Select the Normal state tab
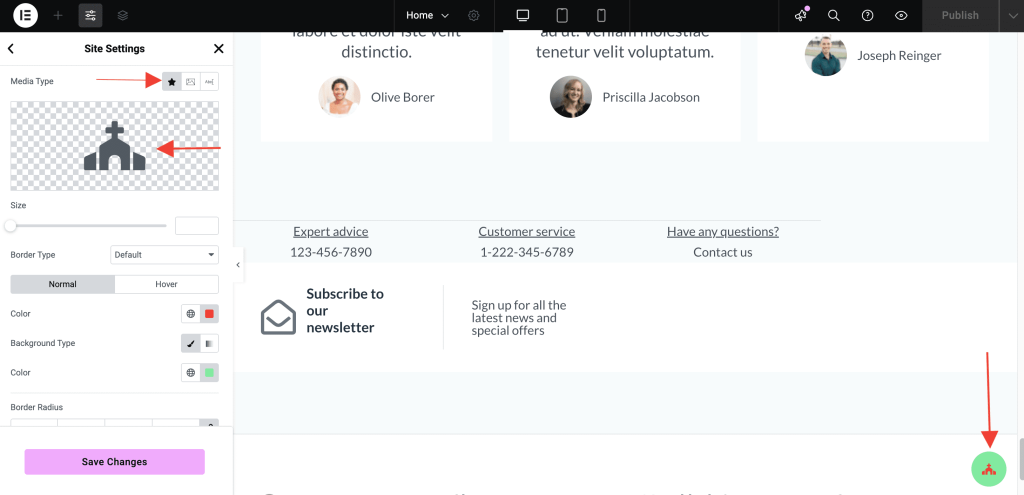 (63, 284)
